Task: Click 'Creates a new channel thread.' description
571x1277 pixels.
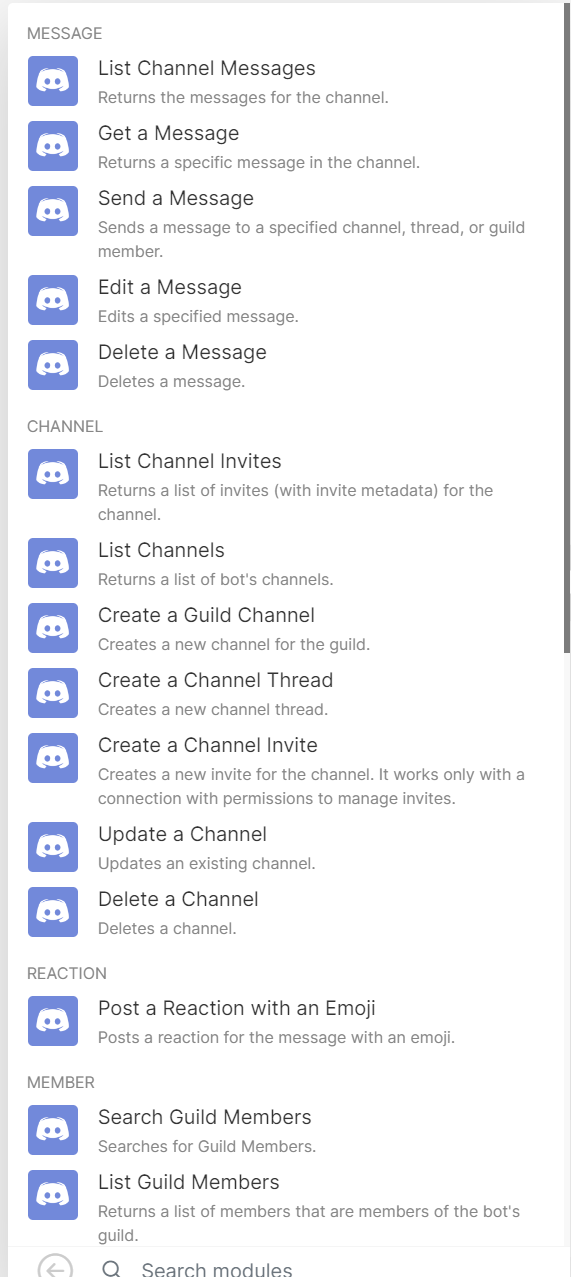Action: point(213,709)
